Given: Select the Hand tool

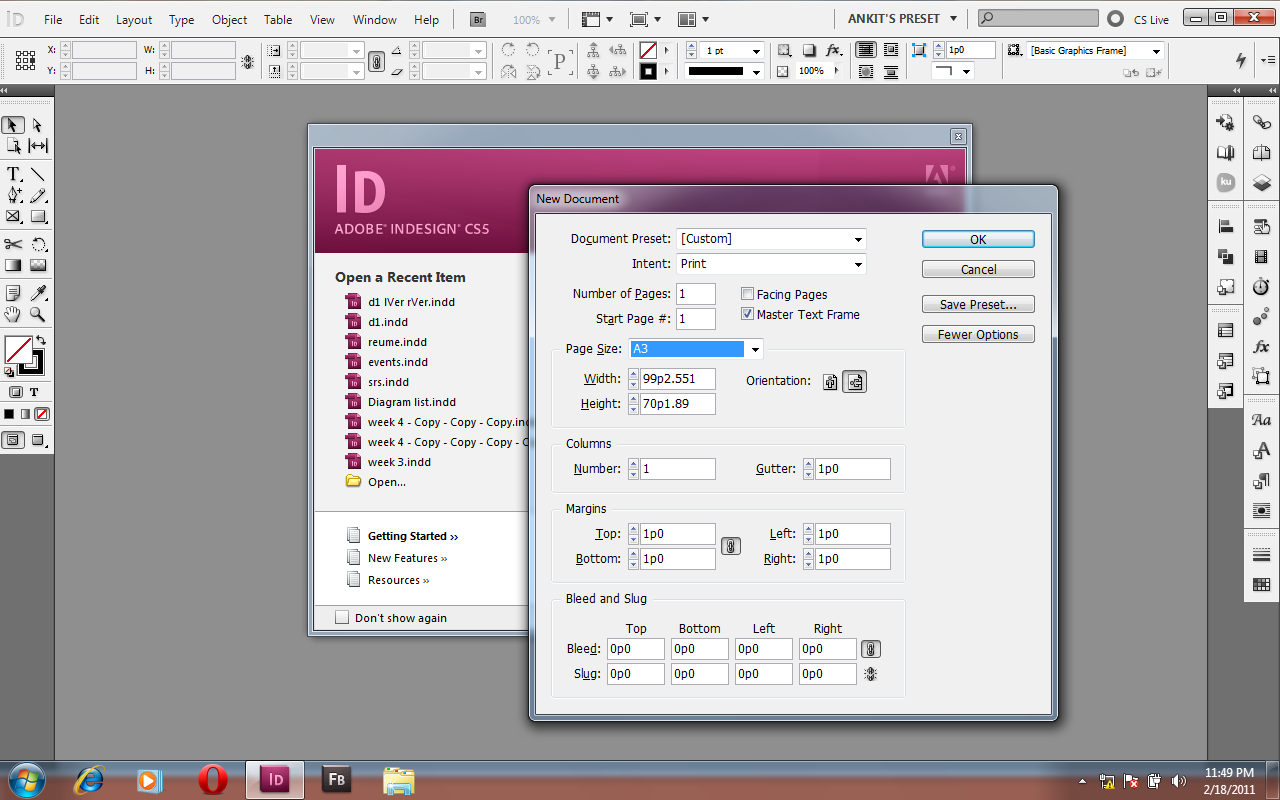Looking at the screenshot, I should point(14,314).
